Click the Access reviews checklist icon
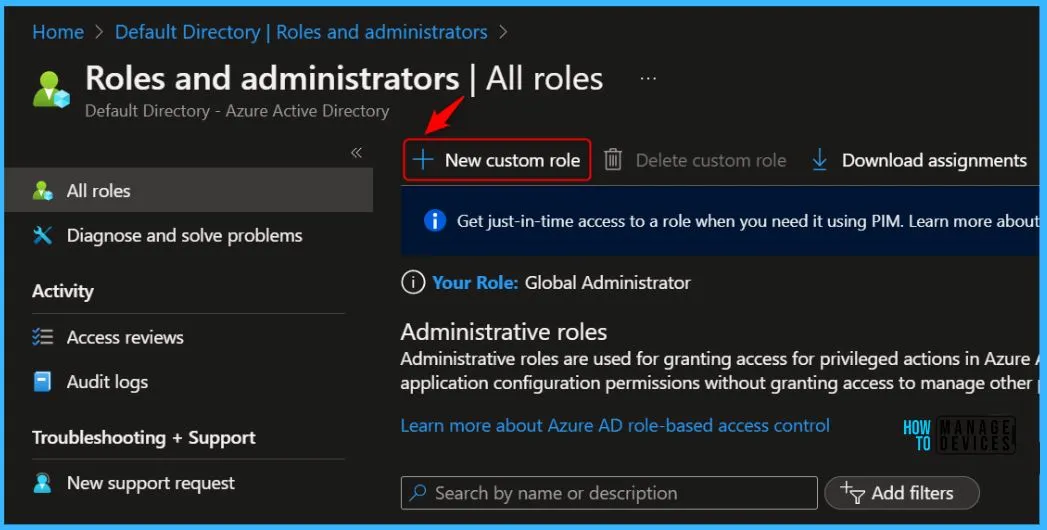Image resolution: width=1047 pixels, height=530 pixels. (43, 336)
